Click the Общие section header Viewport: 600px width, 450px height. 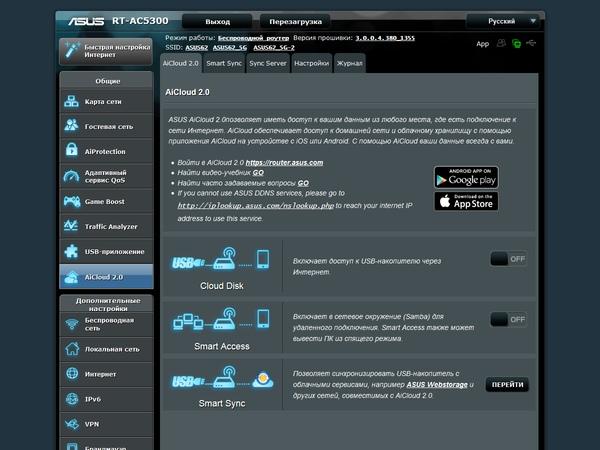pyautogui.click(x=108, y=81)
